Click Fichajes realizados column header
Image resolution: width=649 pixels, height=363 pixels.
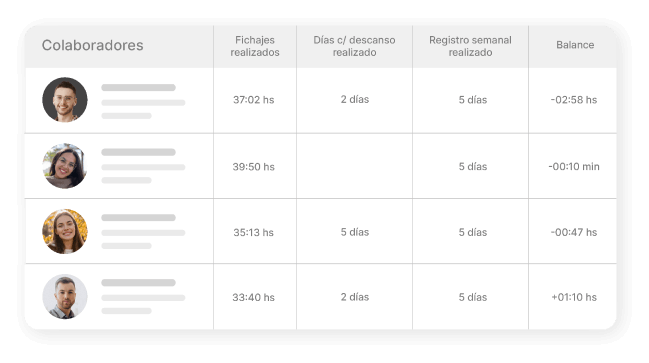click(255, 46)
